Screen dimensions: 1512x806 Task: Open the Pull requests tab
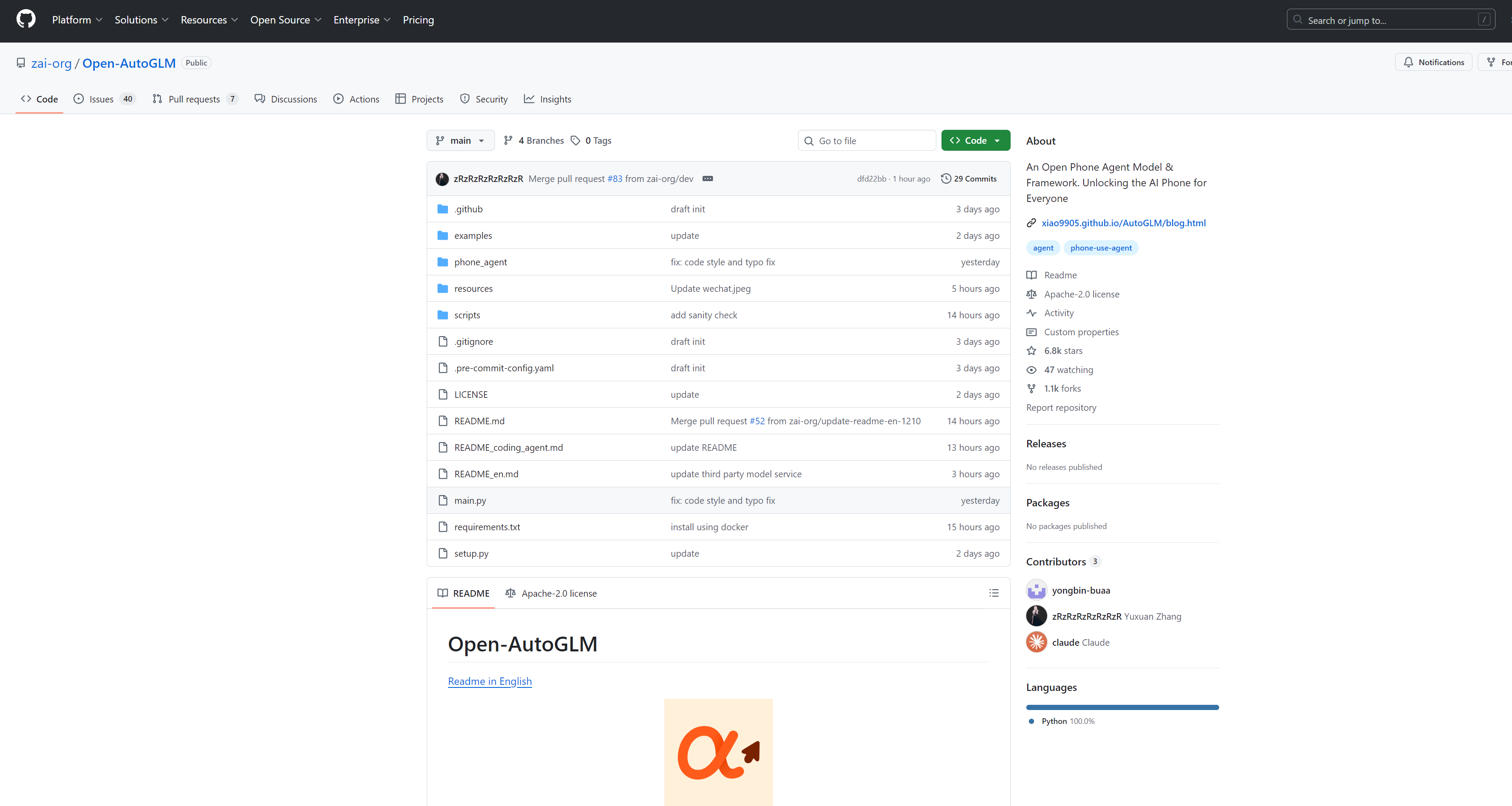coord(194,99)
